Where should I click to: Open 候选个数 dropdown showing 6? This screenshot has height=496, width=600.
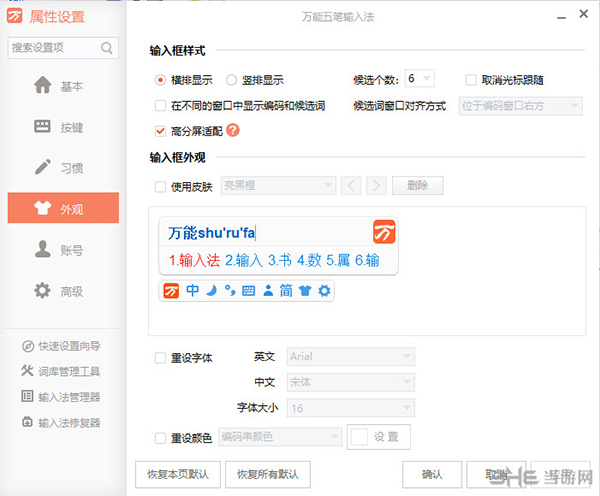[420, 78]
